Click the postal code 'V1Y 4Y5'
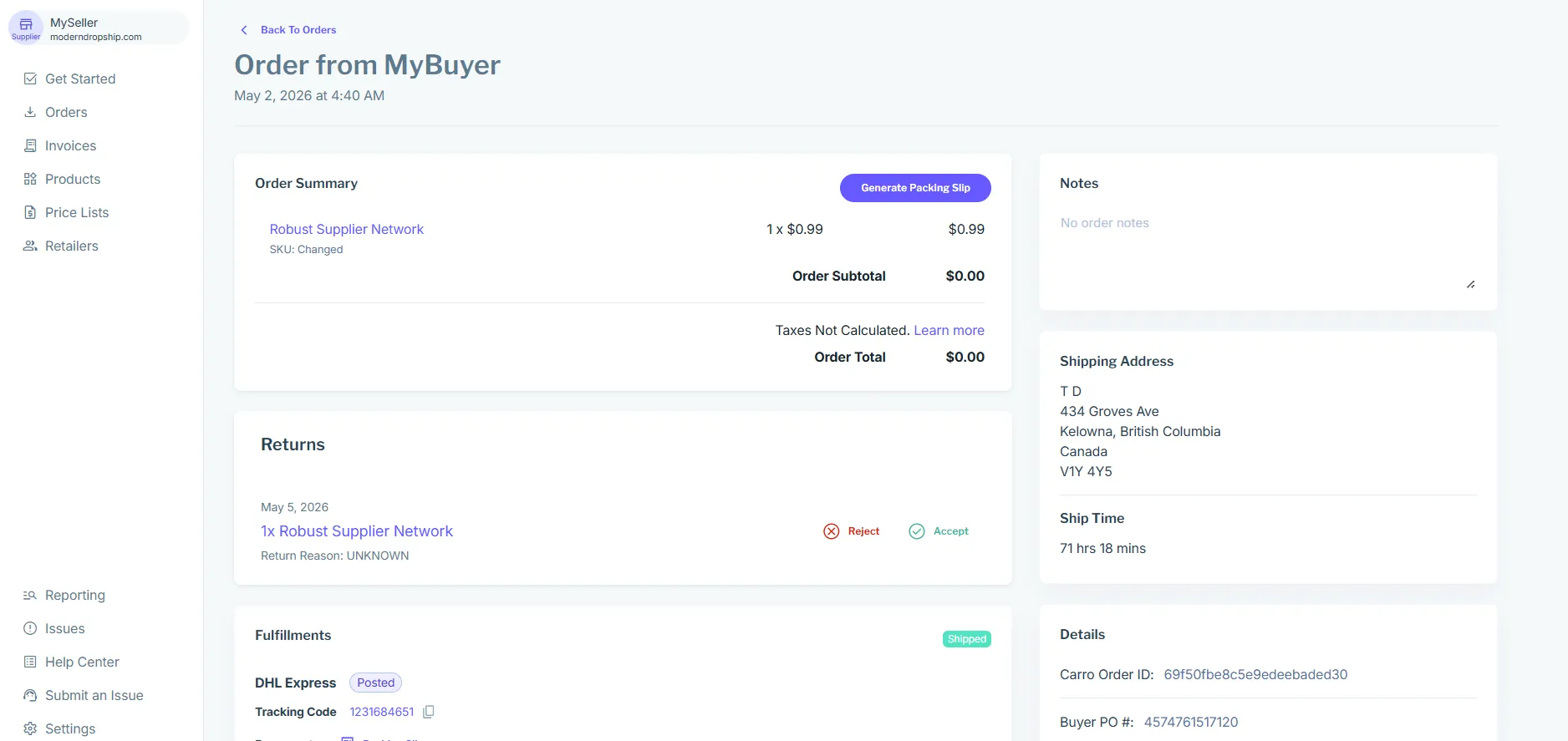1568x741 pixels. 1086,471
